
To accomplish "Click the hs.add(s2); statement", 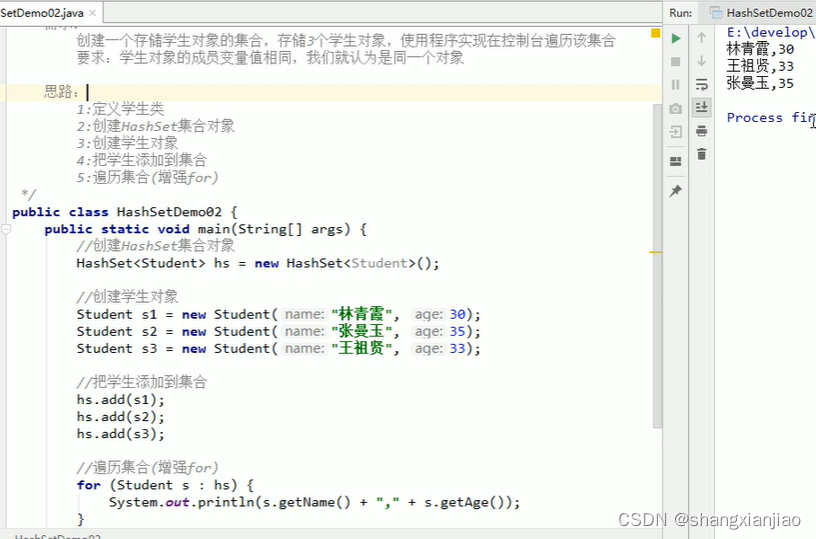I will [120, 417].
